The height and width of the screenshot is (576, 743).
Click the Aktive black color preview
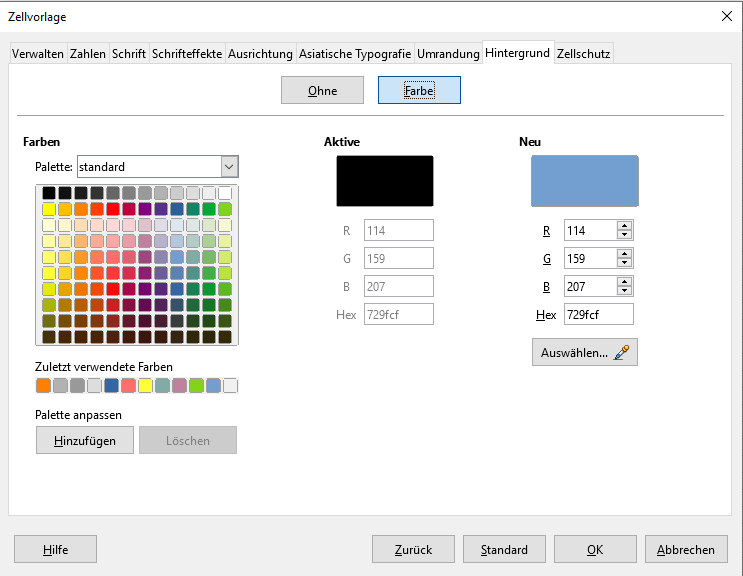coord(385,181)
